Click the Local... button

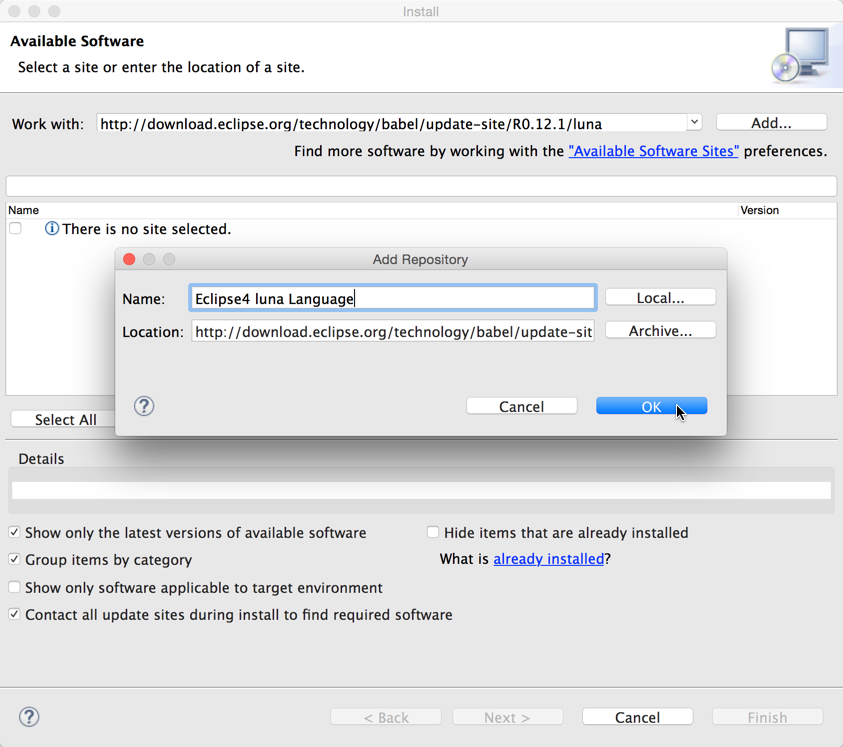point(660,298)
